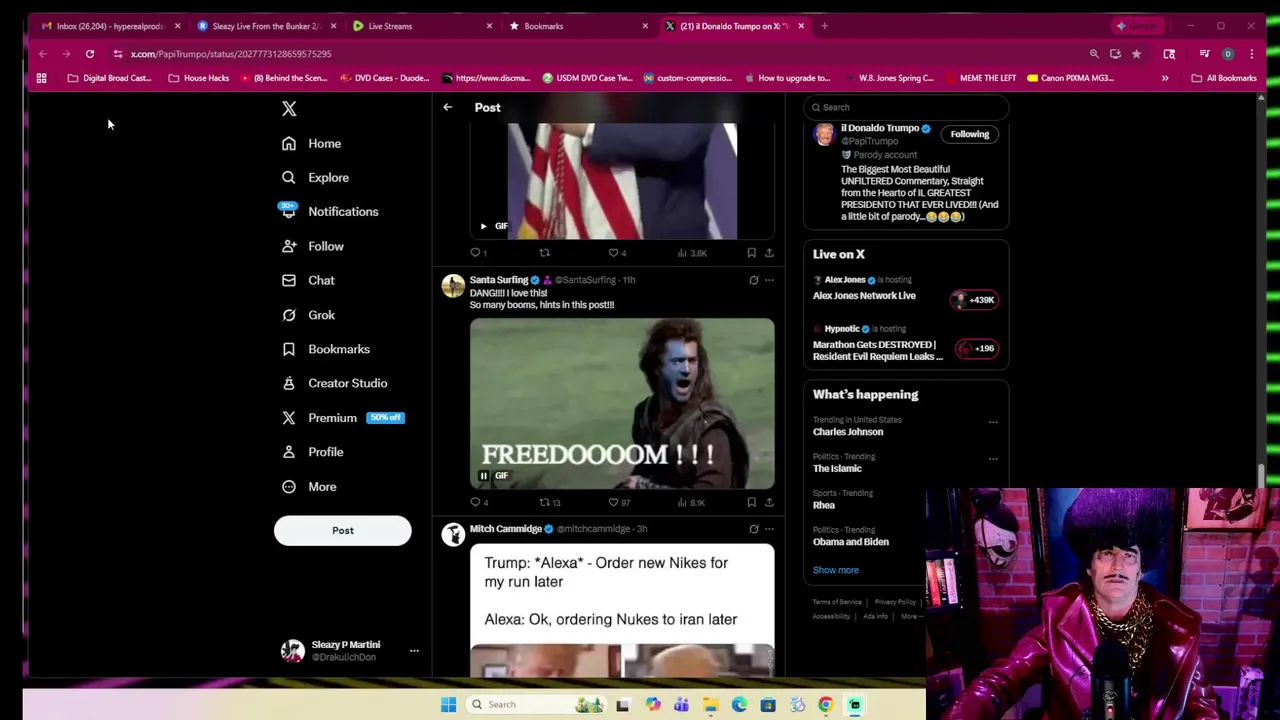Switch to the Inbox Gmail tab

click(110, 26)
